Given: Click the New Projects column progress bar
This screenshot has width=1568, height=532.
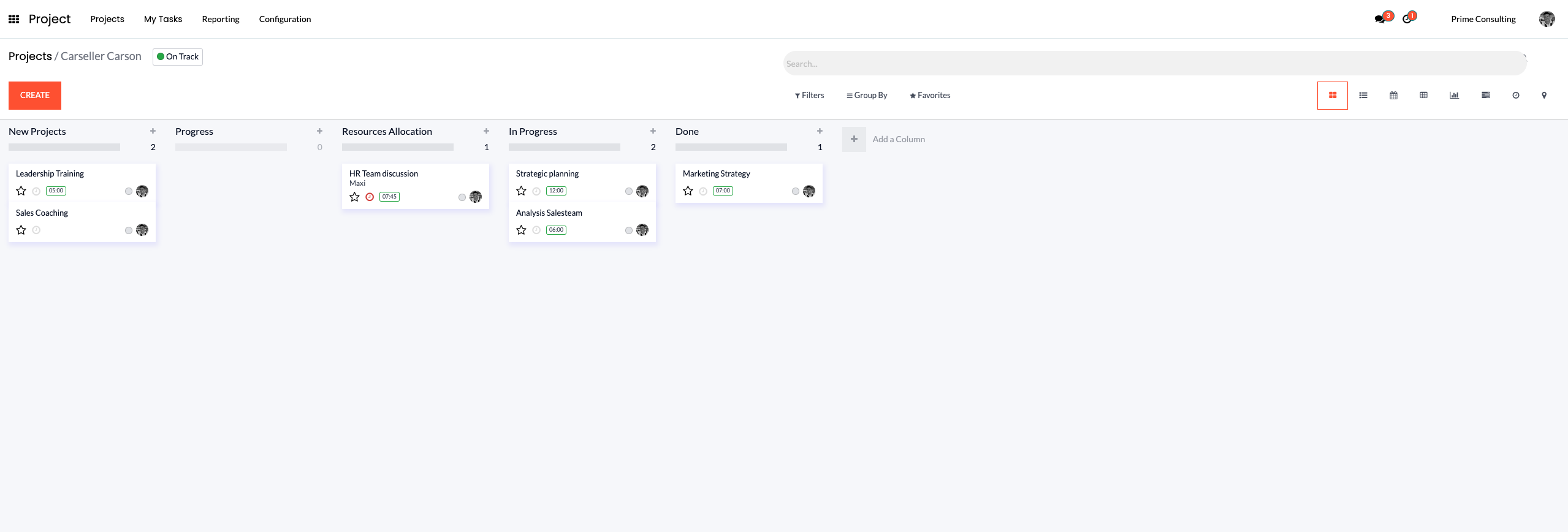Looking at the screenshot, I should [64, 147].
